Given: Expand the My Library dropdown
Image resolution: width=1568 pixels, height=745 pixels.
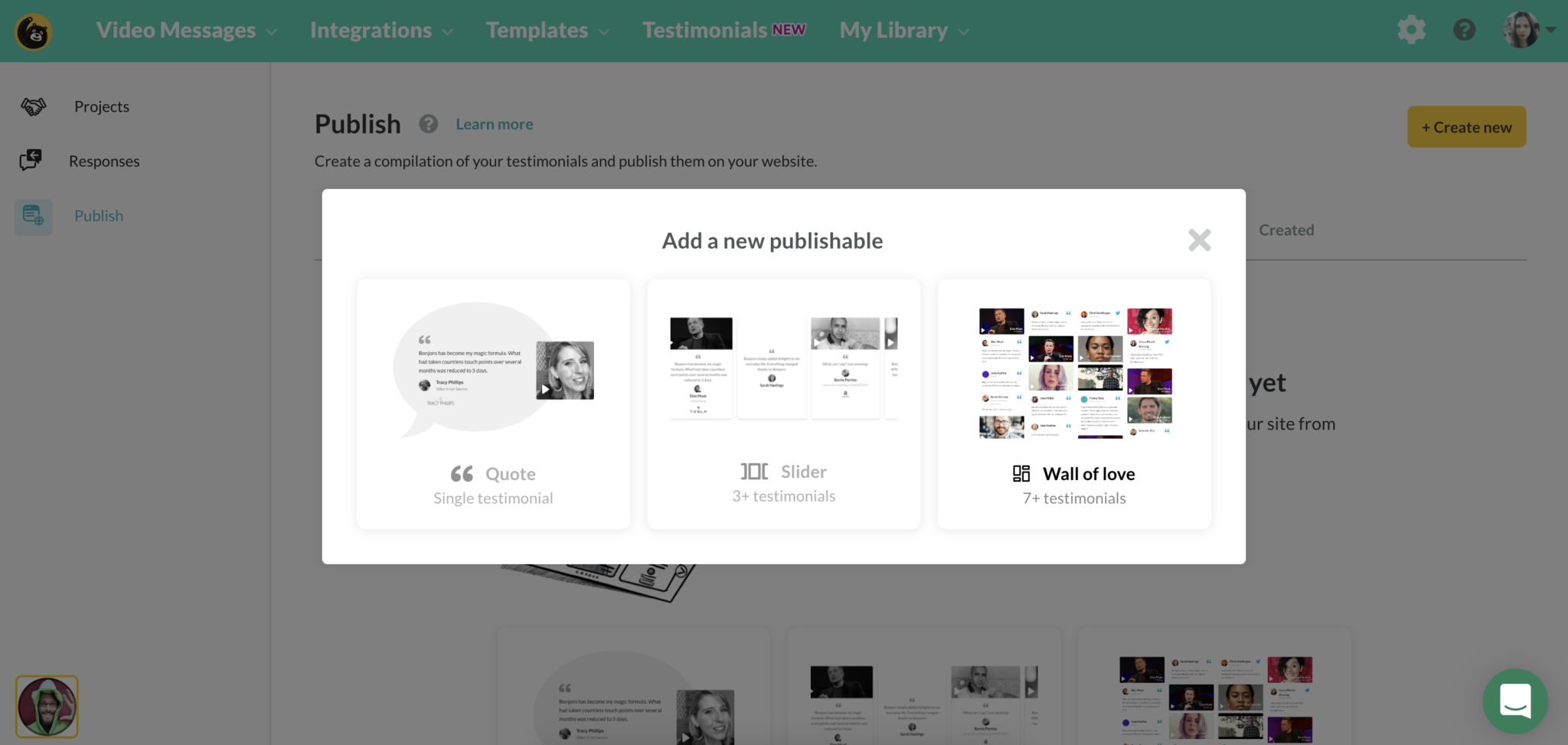Looking at the screenshot, I should point(904,31).
